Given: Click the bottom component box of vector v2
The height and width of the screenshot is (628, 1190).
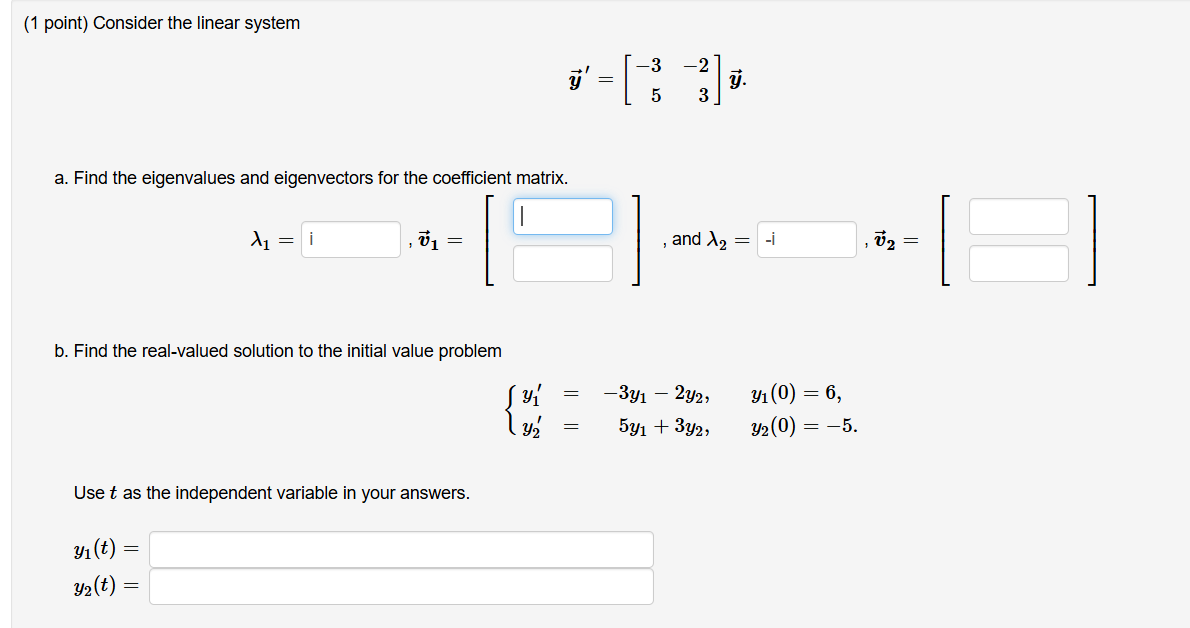Looking at the screenshot, I should click(1018, 263).
